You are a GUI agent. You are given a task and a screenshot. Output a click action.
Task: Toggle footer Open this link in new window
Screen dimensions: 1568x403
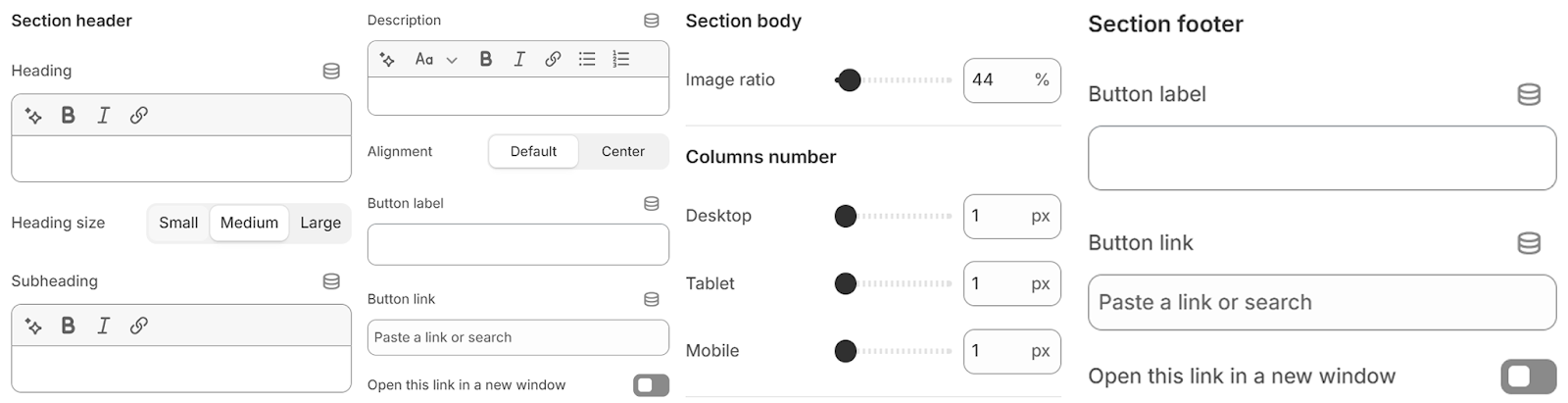click(x=1528, y=377)
